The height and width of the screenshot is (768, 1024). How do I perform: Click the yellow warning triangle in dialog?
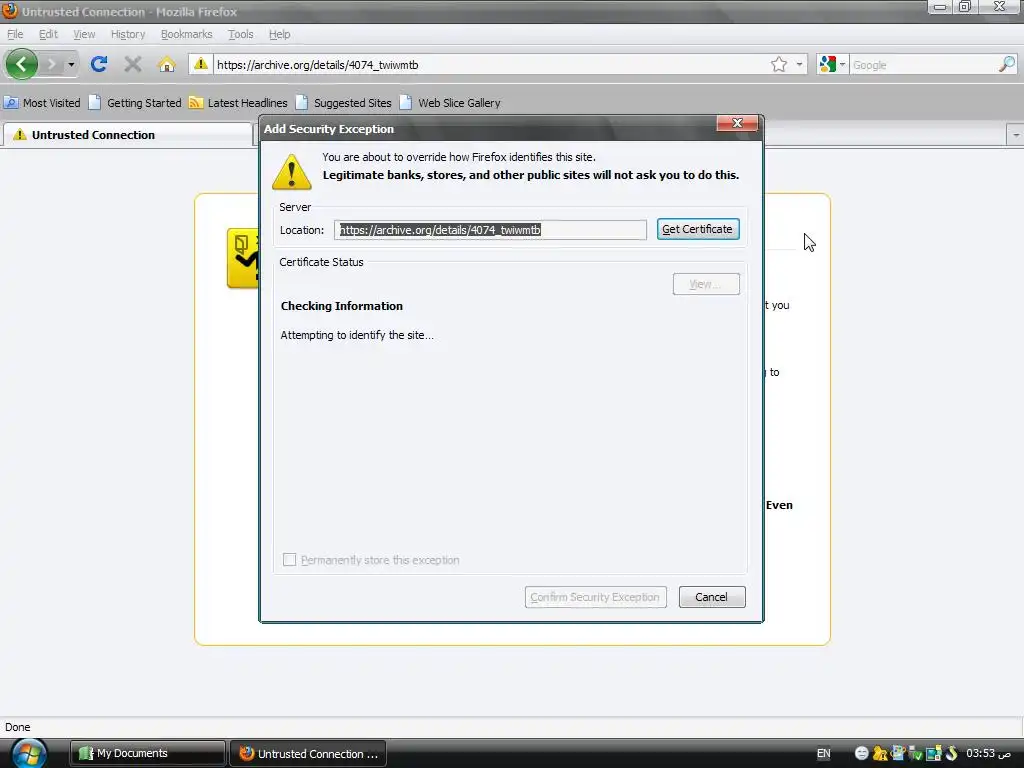(291, 172)
